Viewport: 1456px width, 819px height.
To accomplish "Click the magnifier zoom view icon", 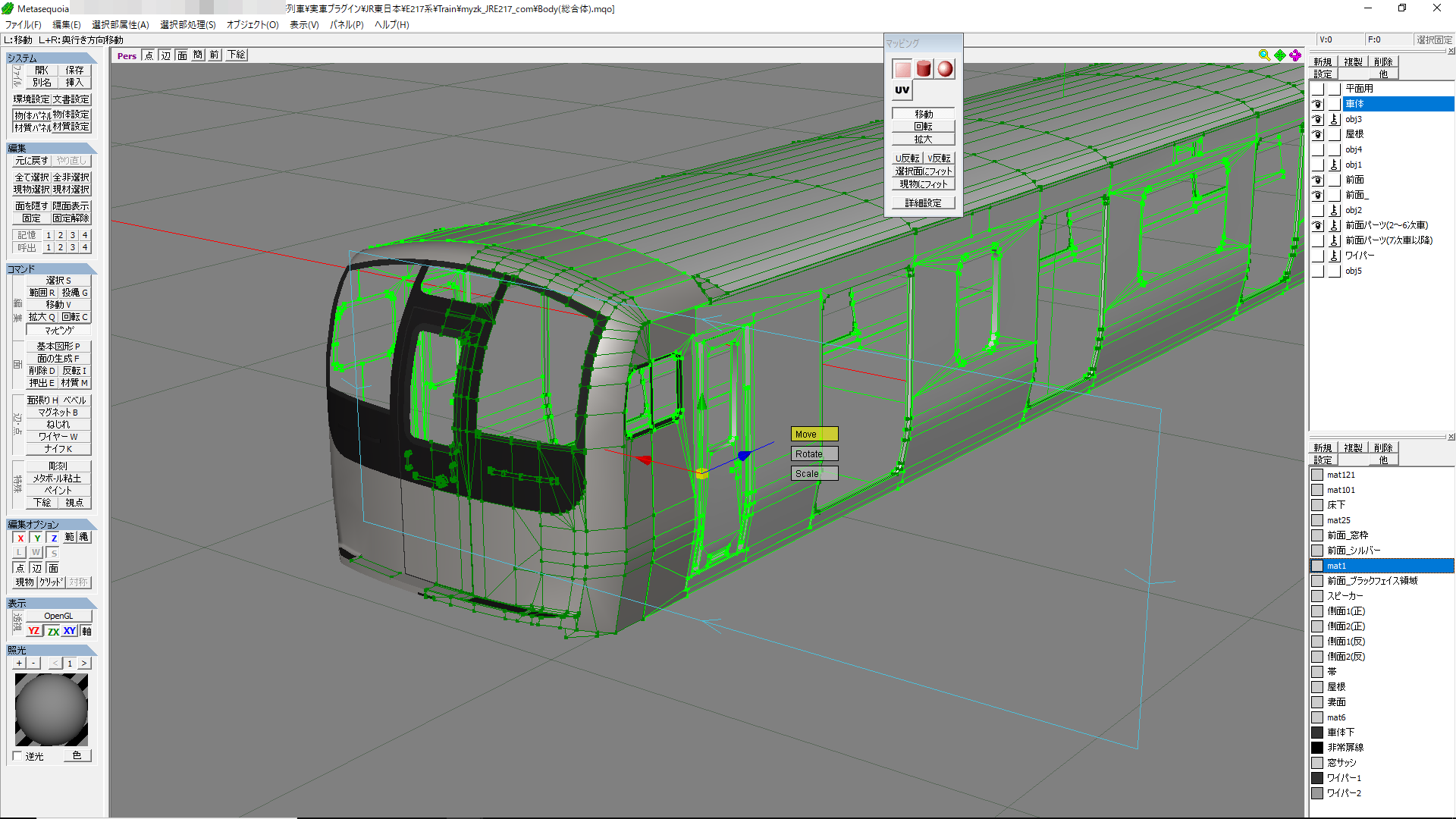I will (x=1264, y=55).
